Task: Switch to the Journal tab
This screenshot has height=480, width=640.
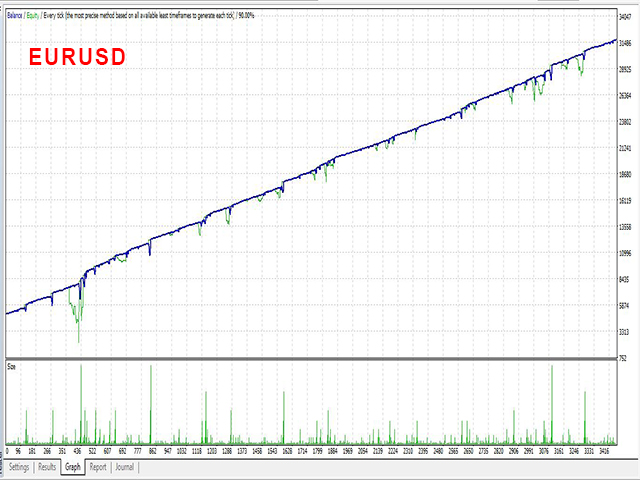Action: point(124,467)
